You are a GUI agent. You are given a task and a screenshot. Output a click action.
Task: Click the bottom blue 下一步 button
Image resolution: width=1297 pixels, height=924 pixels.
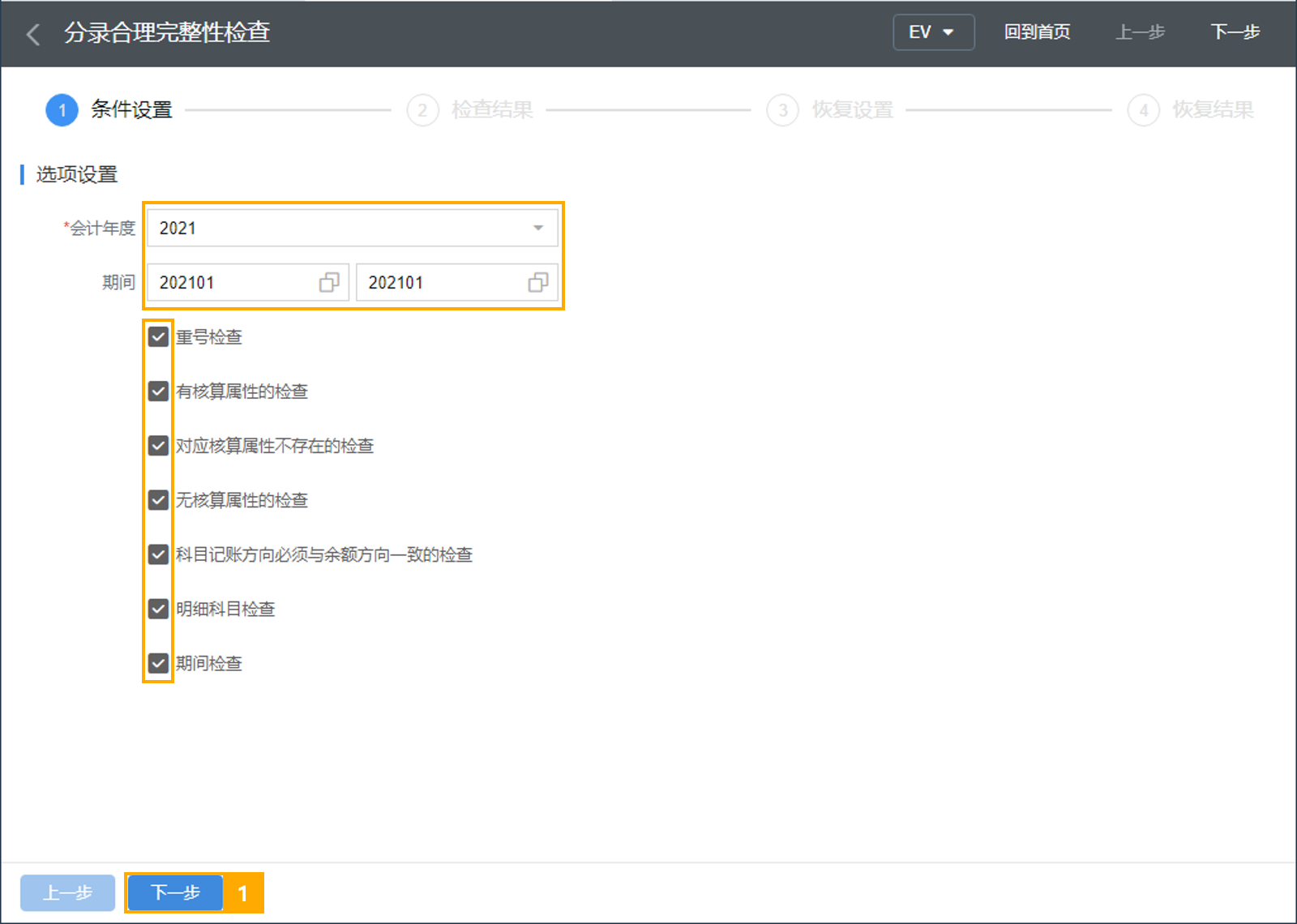(x=175, y=892)
